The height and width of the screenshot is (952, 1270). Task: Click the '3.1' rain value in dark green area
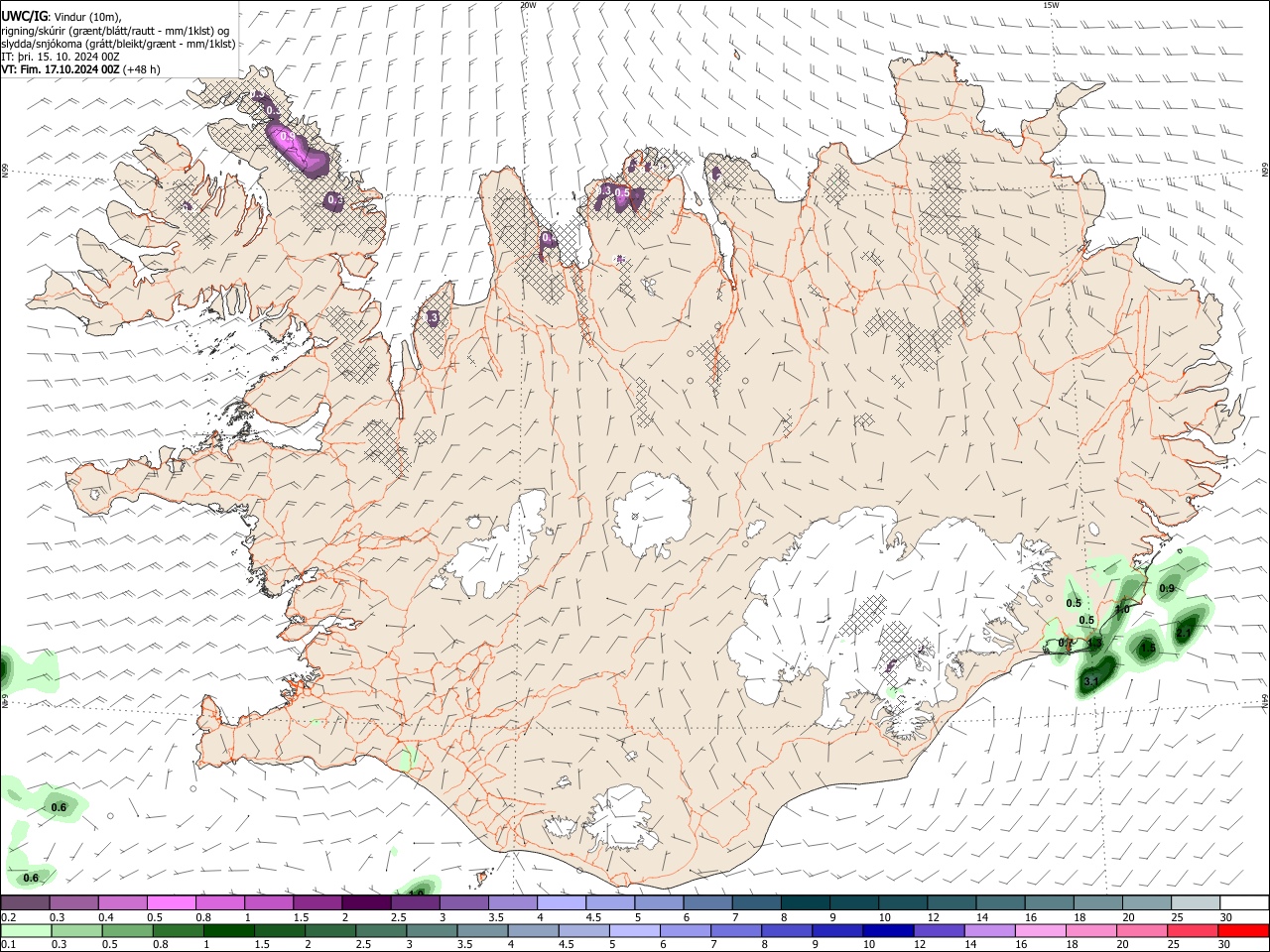pos(1090,681)
